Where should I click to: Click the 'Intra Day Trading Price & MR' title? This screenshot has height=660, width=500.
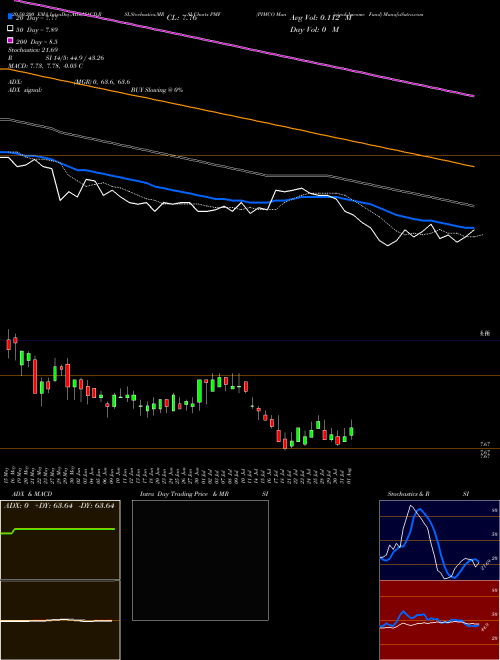(x=184, y=494)
